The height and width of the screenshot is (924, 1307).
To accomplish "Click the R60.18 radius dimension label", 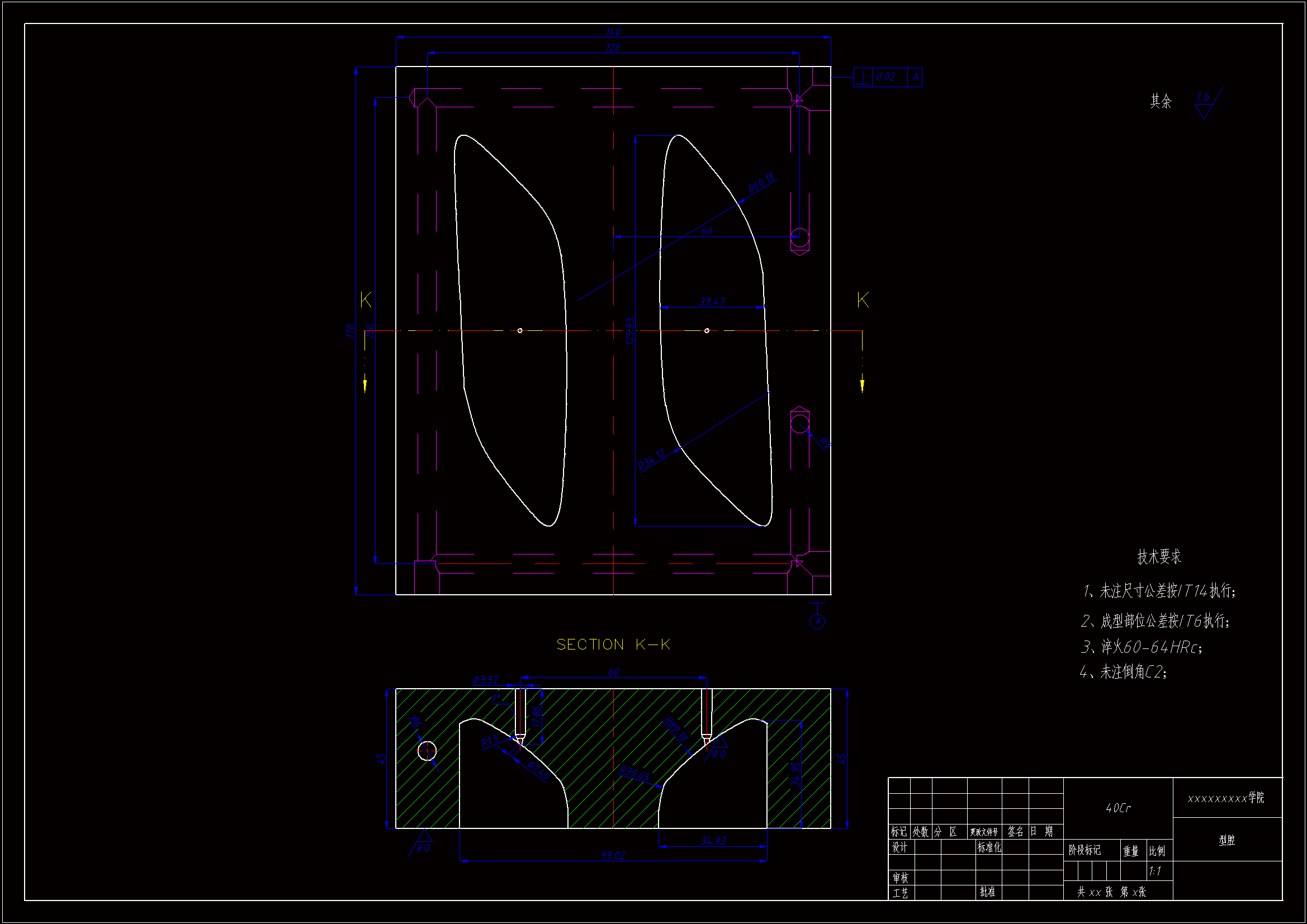I will click(x=761, y=183).
